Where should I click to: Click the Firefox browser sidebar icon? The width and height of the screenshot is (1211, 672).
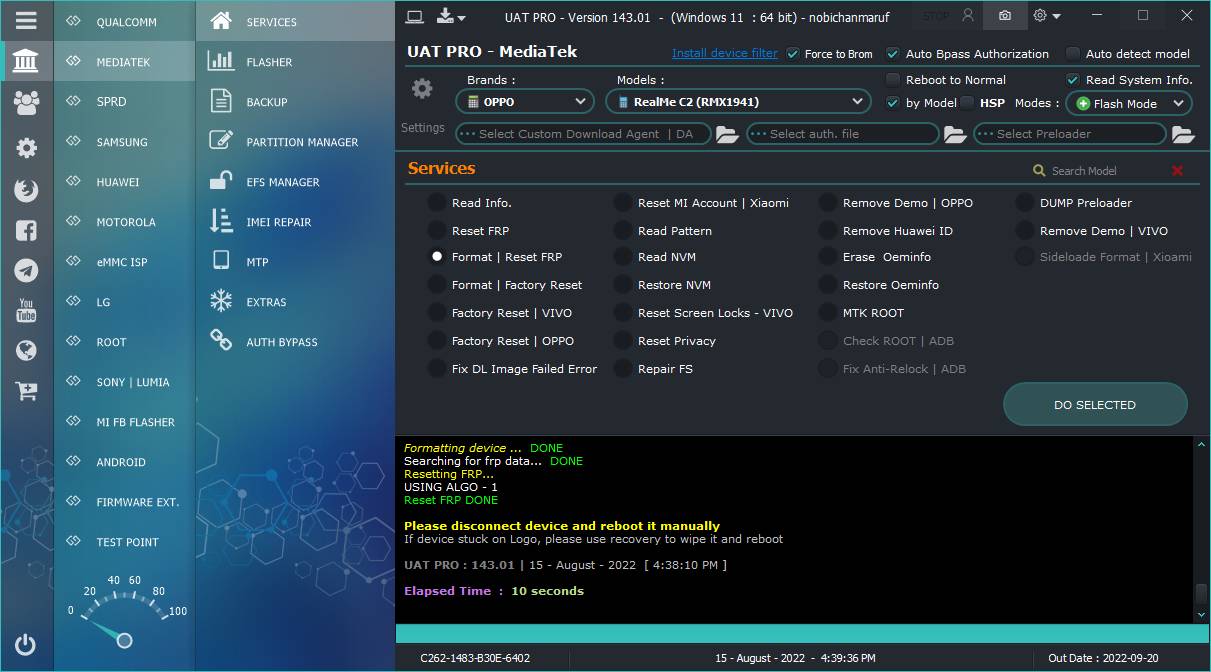pos(26,189)
